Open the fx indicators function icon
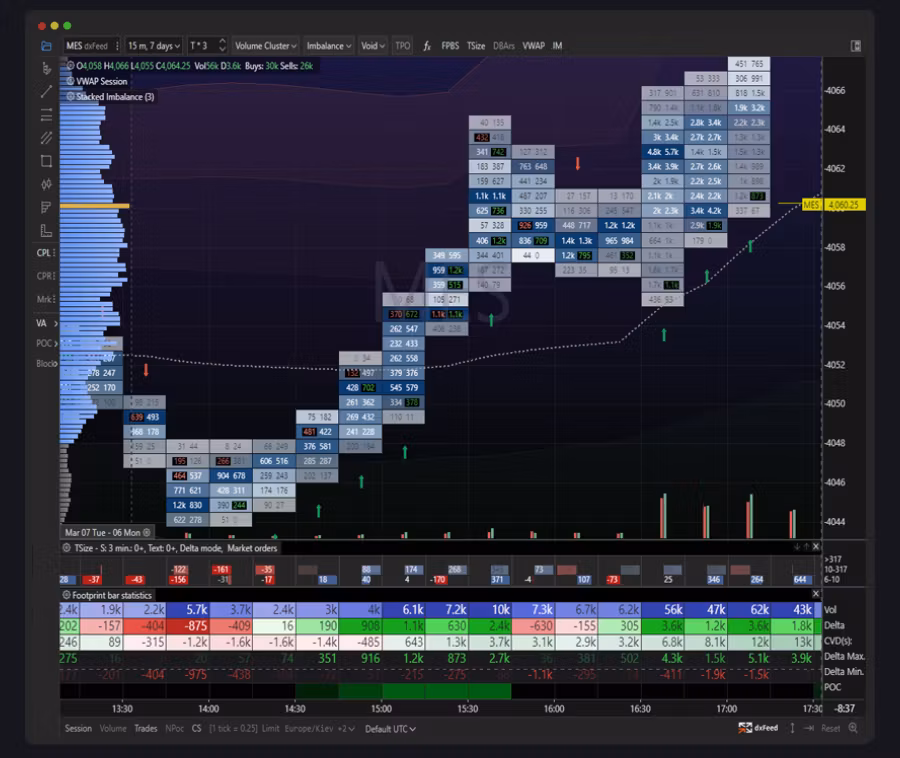 (x=427, y=46)
